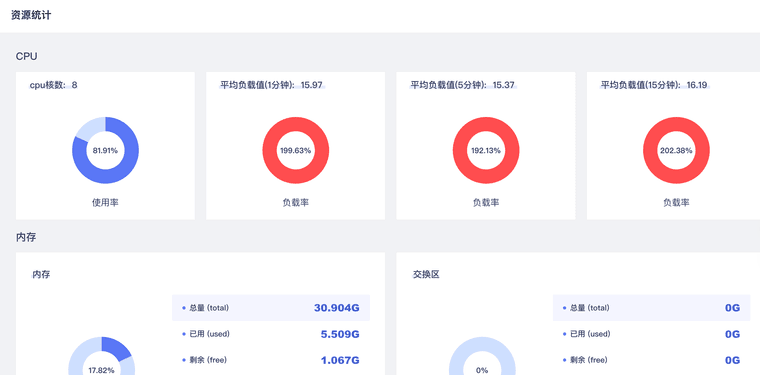
Task: Click the 1.067G memory free value
Action: pyautogui.click(x=340, y=360)
